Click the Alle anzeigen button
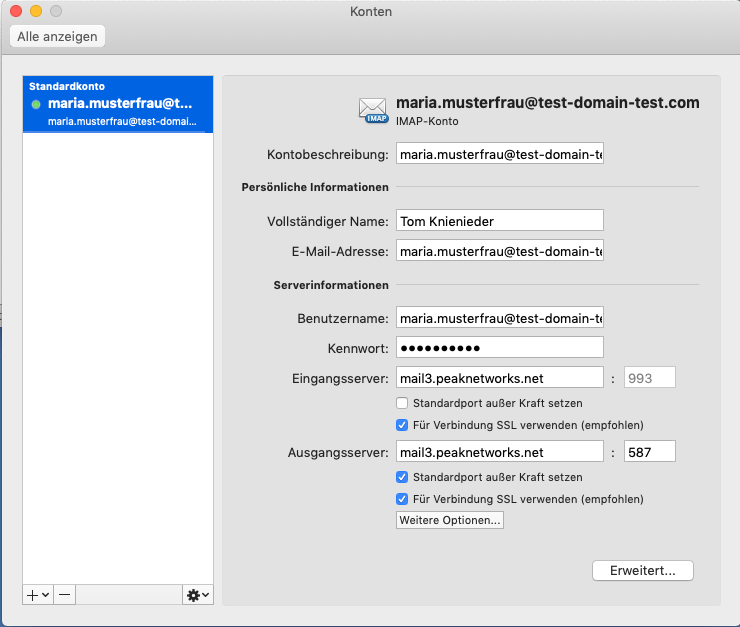Viewport: 740px width, 627px height. 57,36
